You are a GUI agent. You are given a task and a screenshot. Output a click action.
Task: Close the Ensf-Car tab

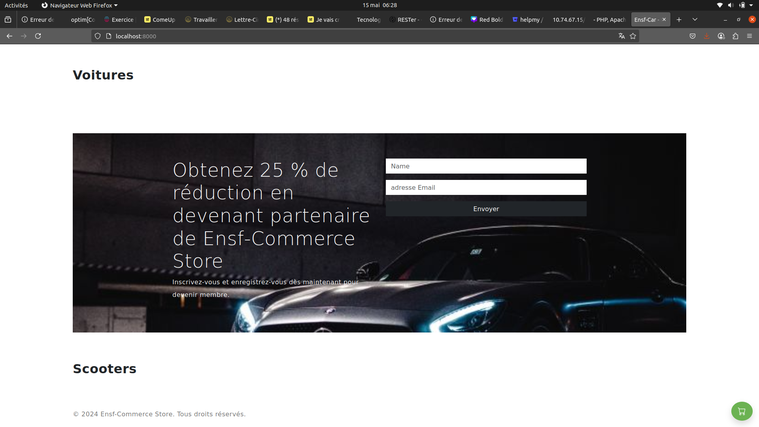[x=664, y=20]
